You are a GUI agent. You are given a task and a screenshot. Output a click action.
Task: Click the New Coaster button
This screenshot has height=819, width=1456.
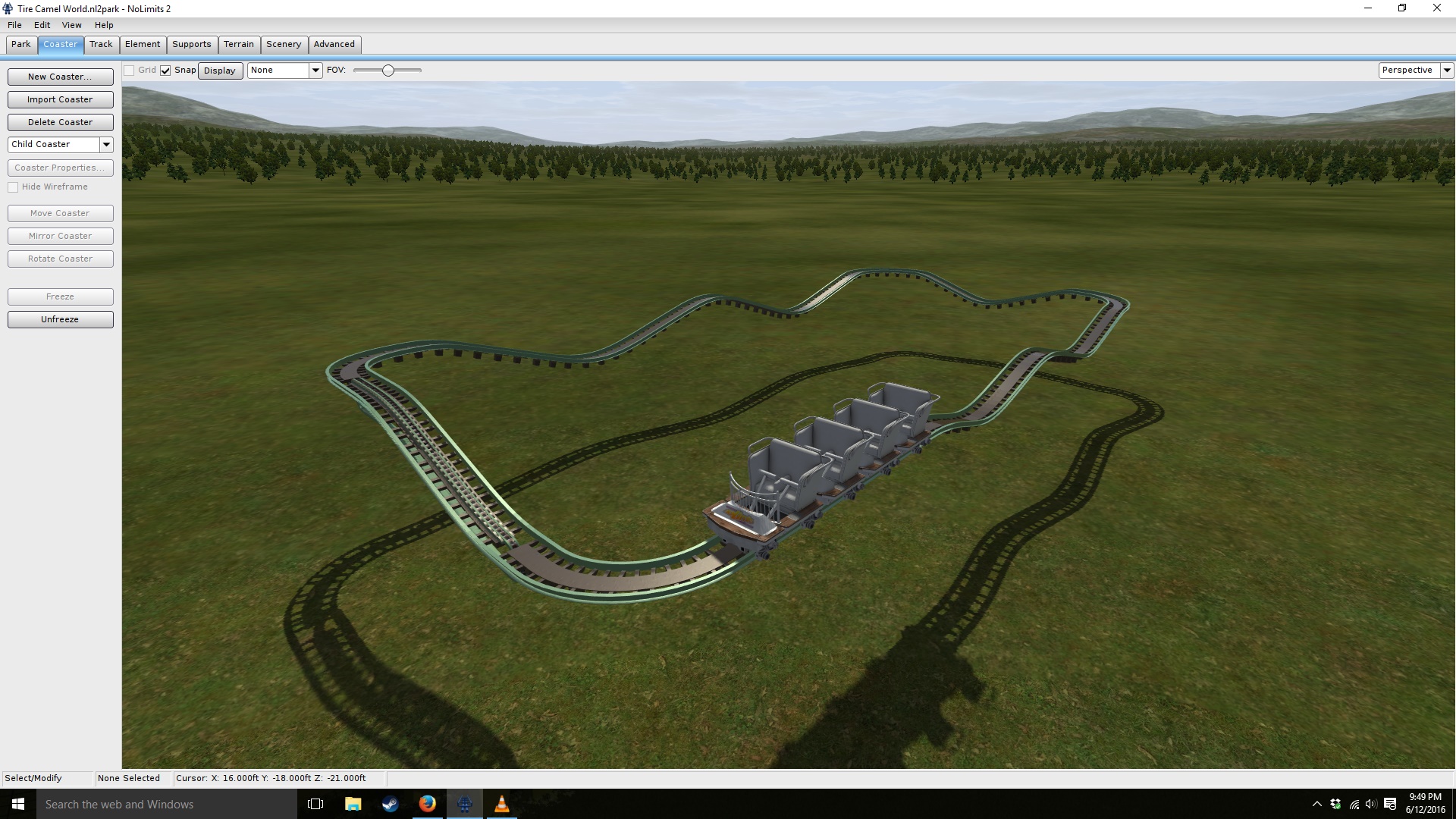60,77
